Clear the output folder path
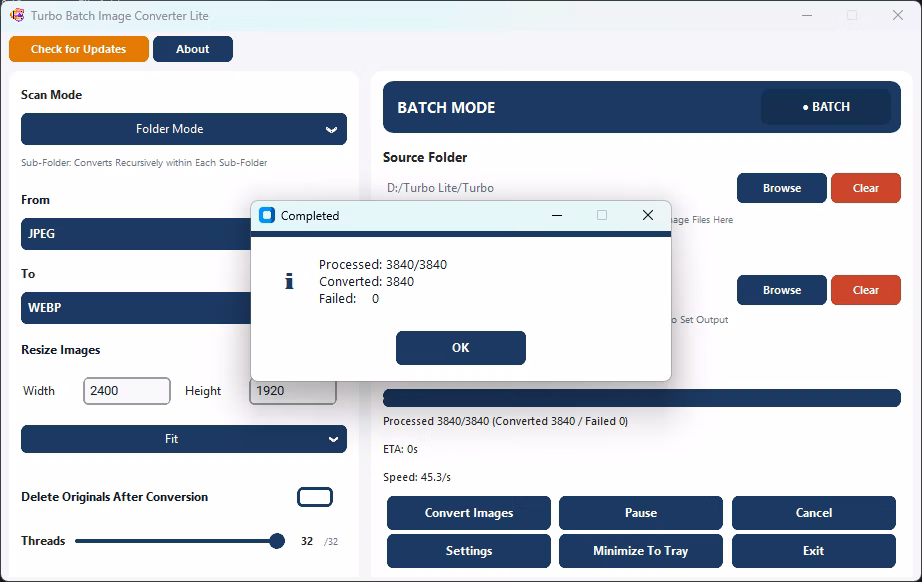The height and width of the screenshot is (582, 922). [866, 290]
